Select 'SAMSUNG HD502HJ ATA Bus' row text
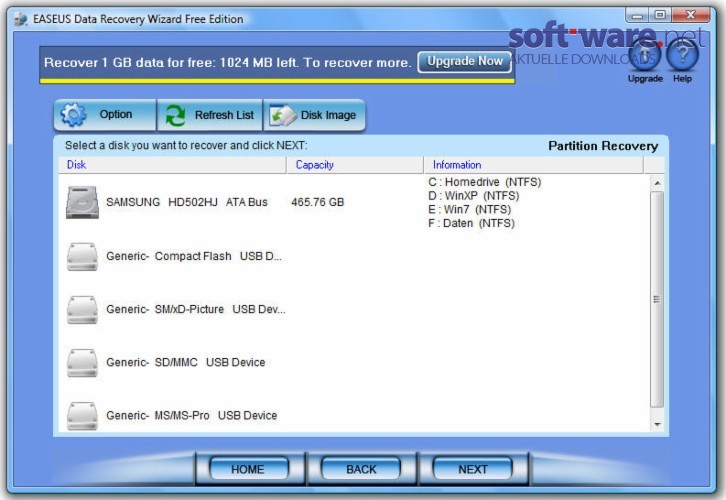Image resolution: width=726 pixels, height=500 pixels. point(187,202)
